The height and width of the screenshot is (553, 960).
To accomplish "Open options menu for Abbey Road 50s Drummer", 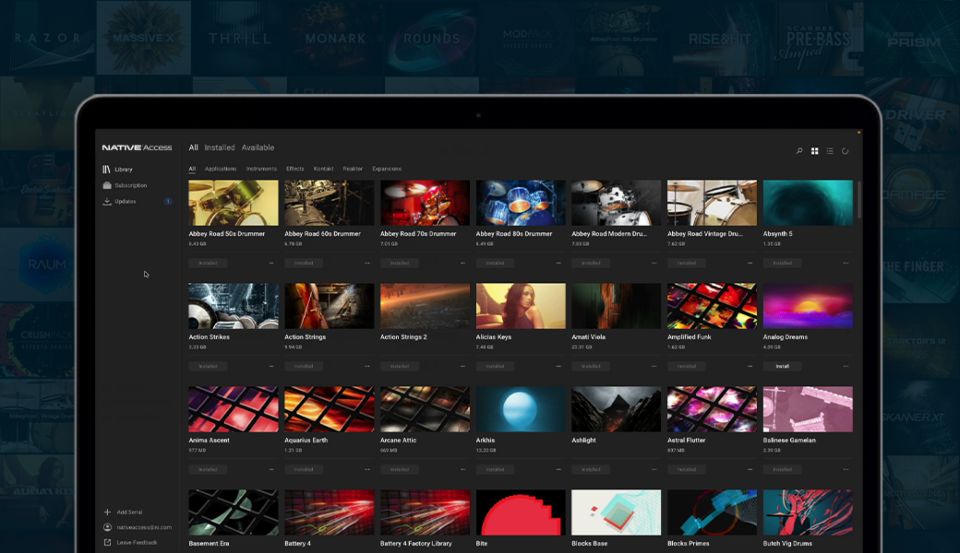I will 271,263.
